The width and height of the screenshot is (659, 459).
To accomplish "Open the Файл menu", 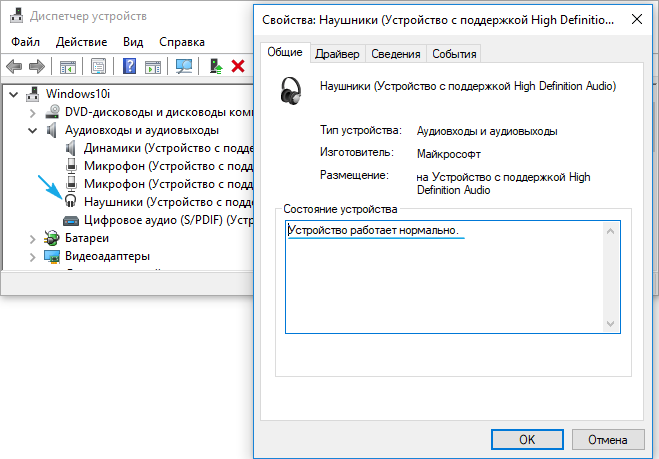I will pyautogui.click(x=28, y=42).
